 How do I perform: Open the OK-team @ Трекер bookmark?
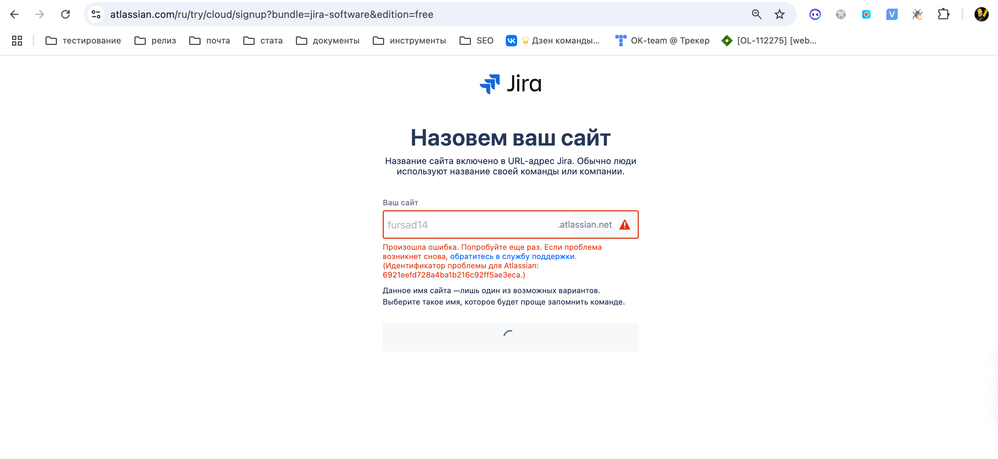click(x=662, y=40)
